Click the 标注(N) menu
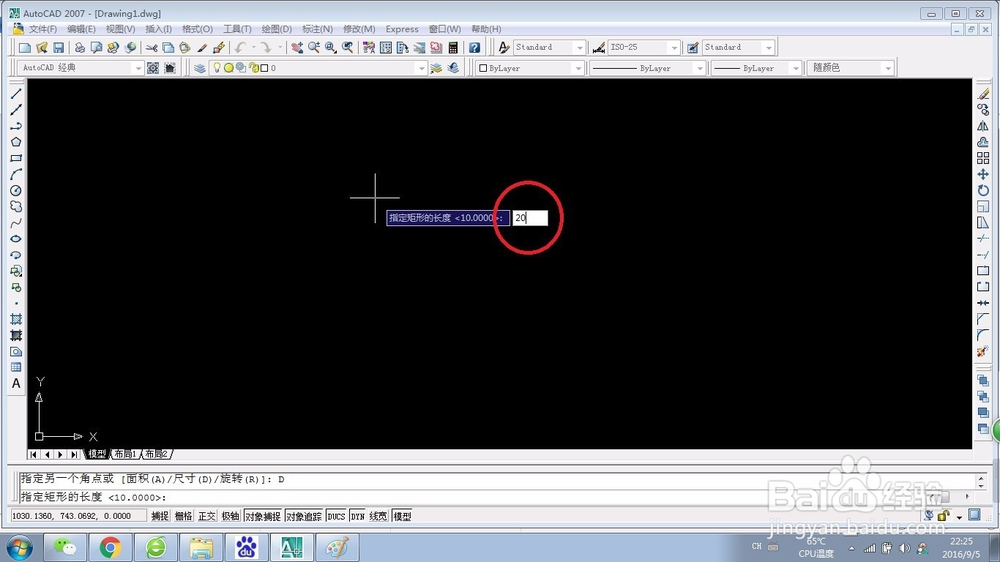Screen dimensions: 1000x562 coord(317,29)
